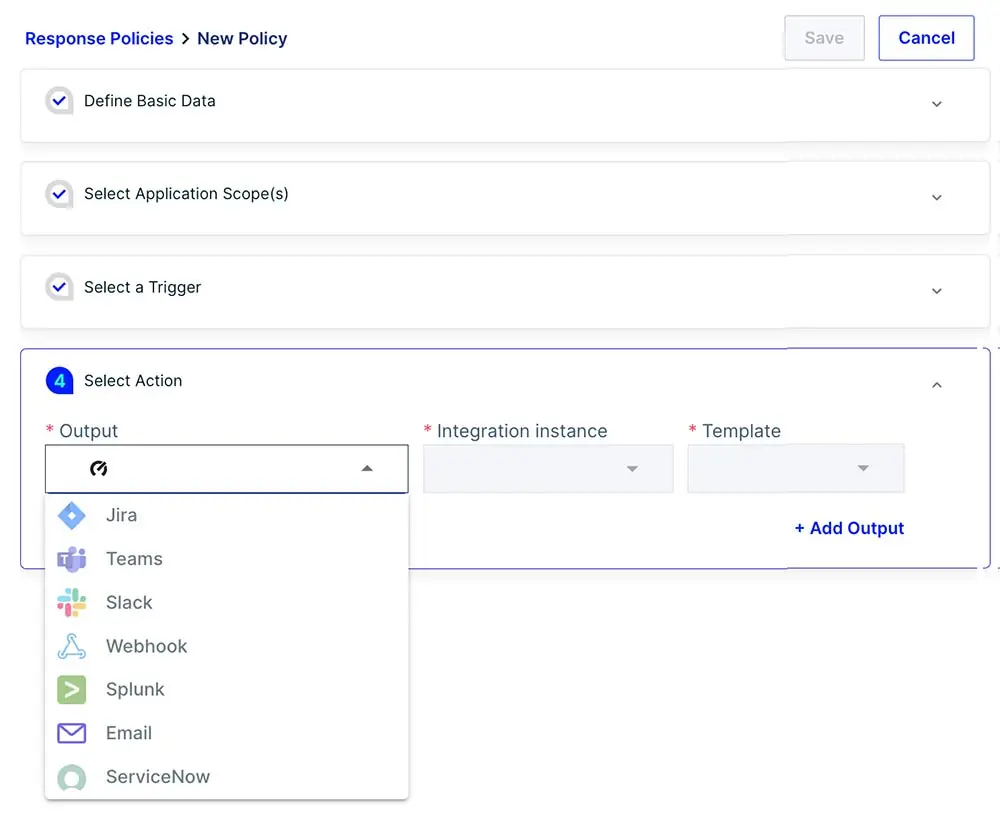
Task: Click the New Policy breadcrumb text
Action: [x=242, y=39]
